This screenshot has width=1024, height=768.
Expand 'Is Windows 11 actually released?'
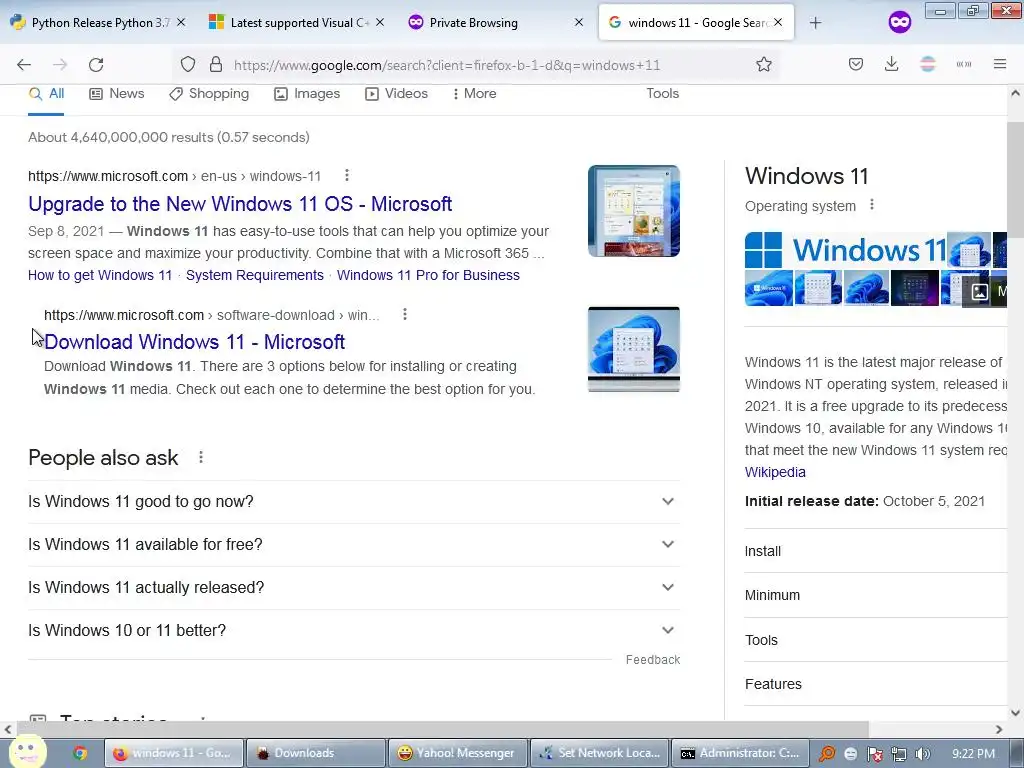pyautogui.click(x=354, y=588)
